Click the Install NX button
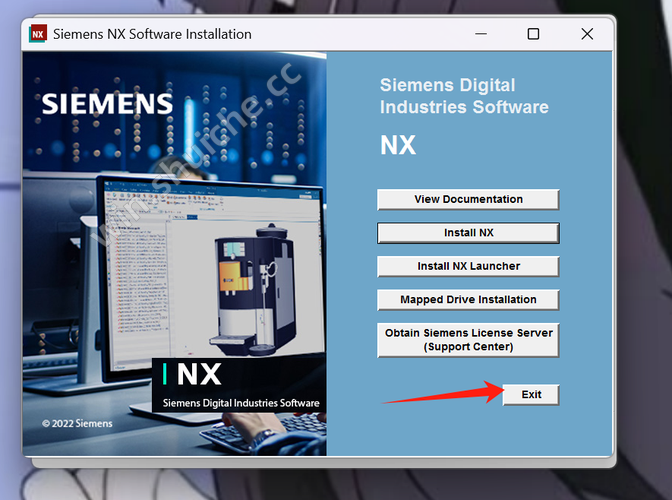The image size is (672, 500). (x=468, y=233)
